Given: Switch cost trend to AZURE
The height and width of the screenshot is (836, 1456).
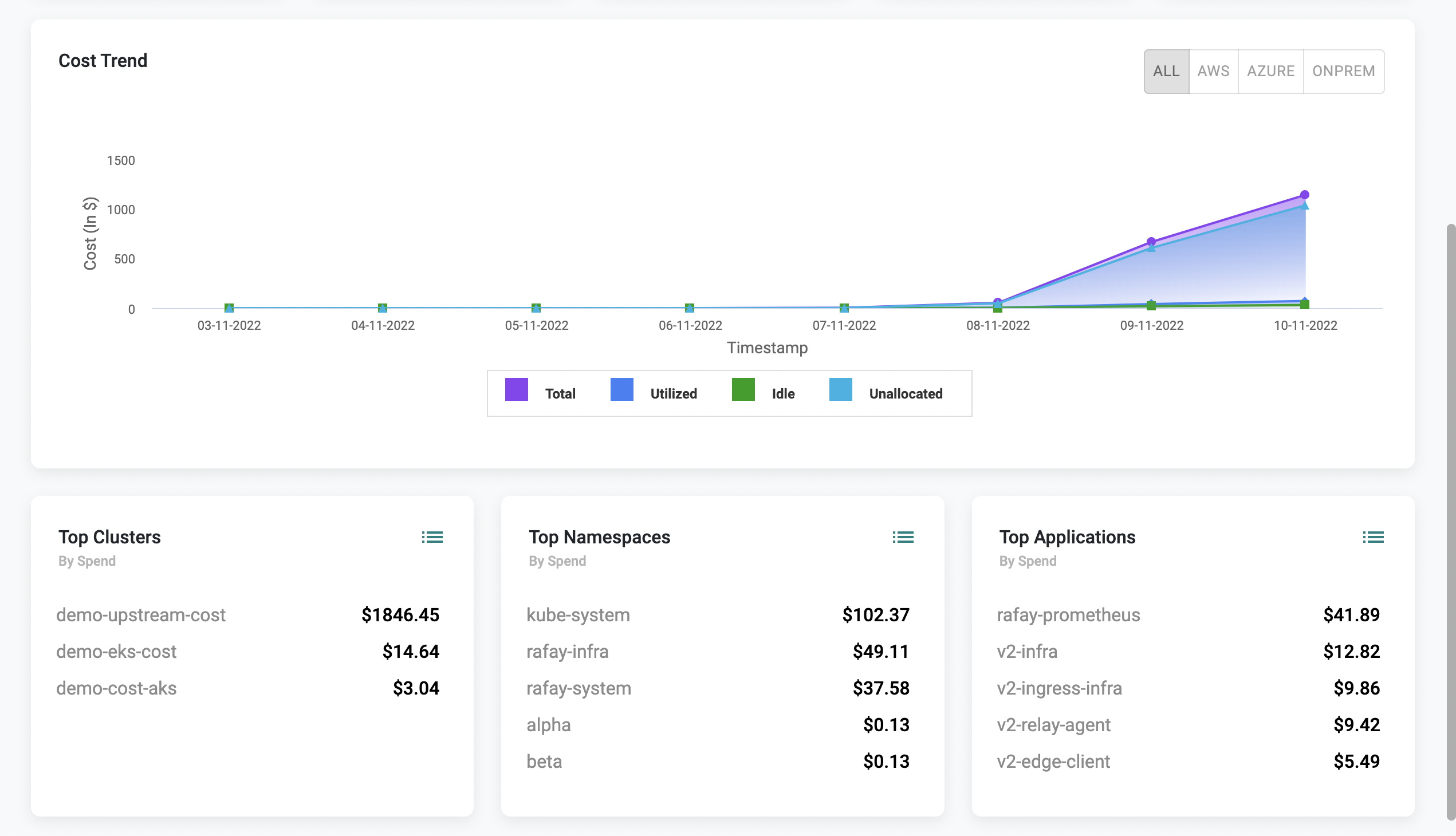Looking at the screenshot, I should (x=1270, y=71).
